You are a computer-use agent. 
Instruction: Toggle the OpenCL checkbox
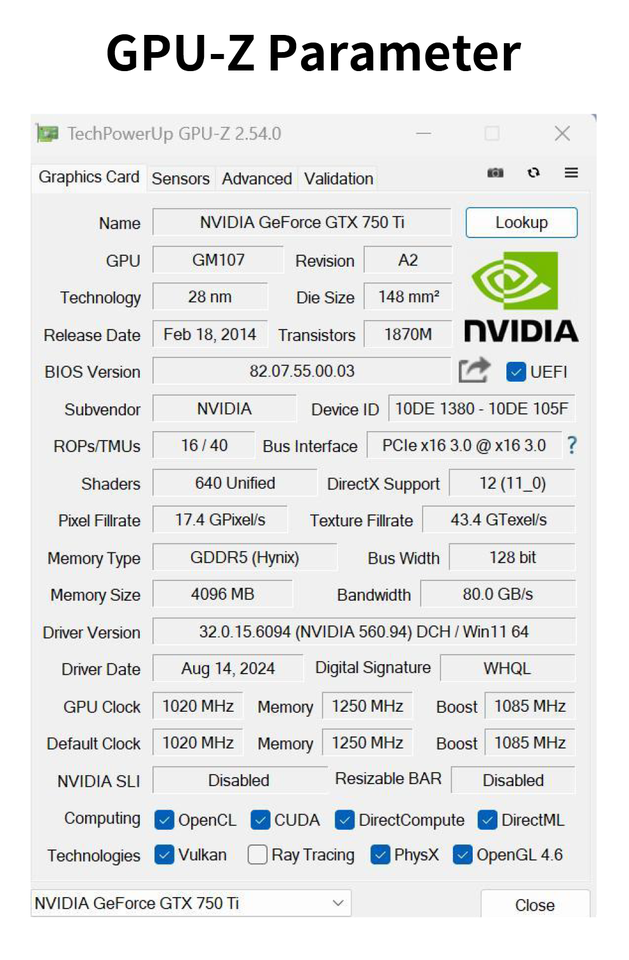point(165,820)
